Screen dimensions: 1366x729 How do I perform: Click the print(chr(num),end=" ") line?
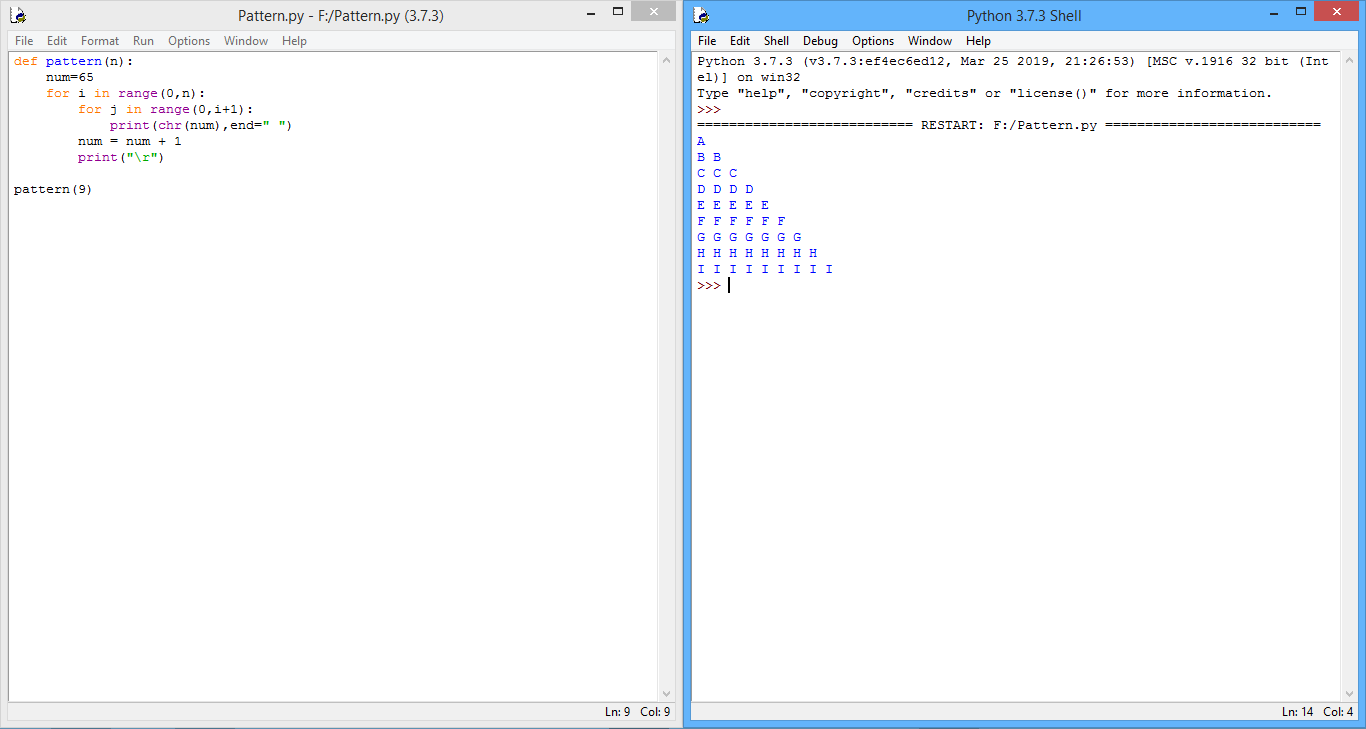(x=201, y=125)
